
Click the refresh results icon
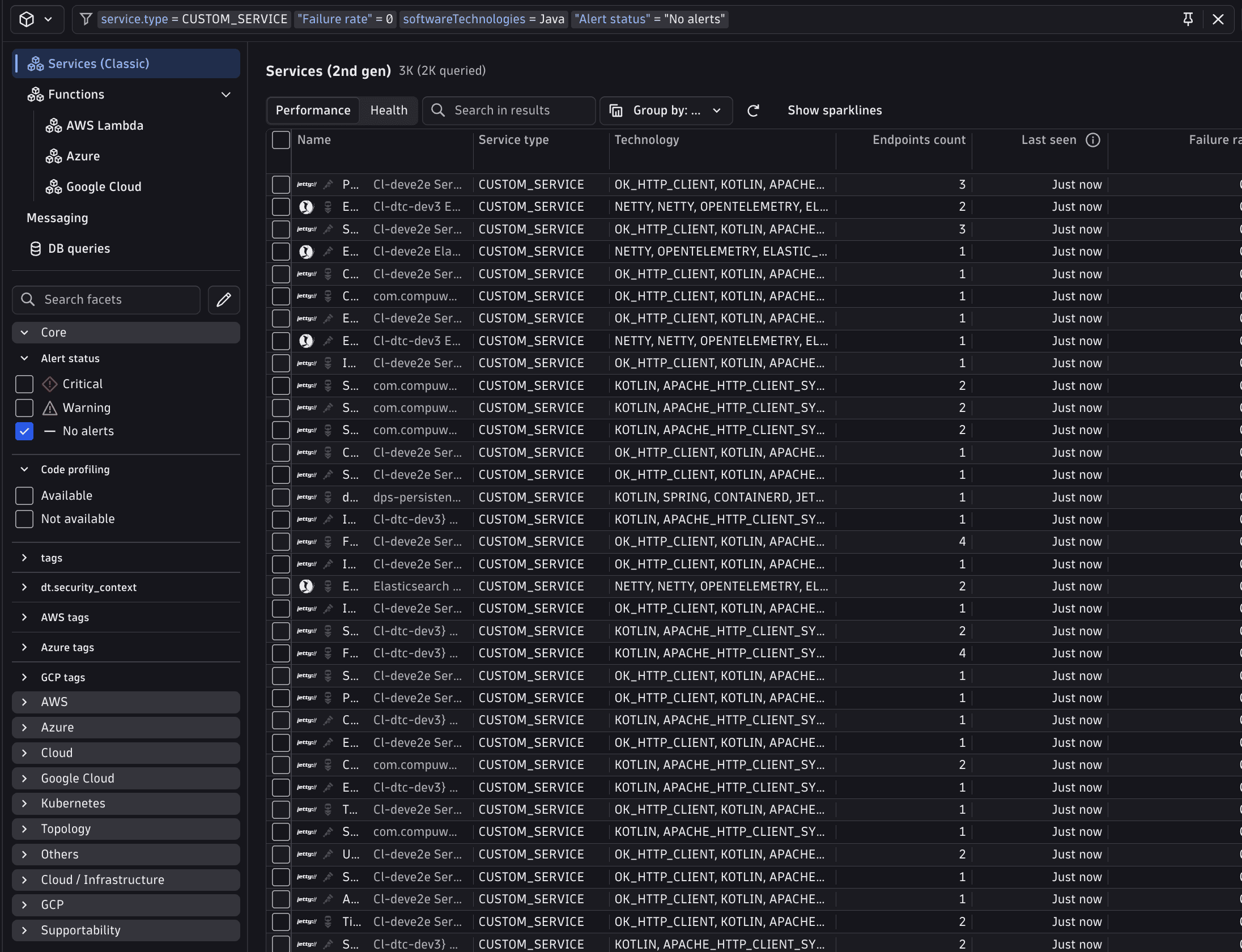pyautogui.click(x=753, y=110)
